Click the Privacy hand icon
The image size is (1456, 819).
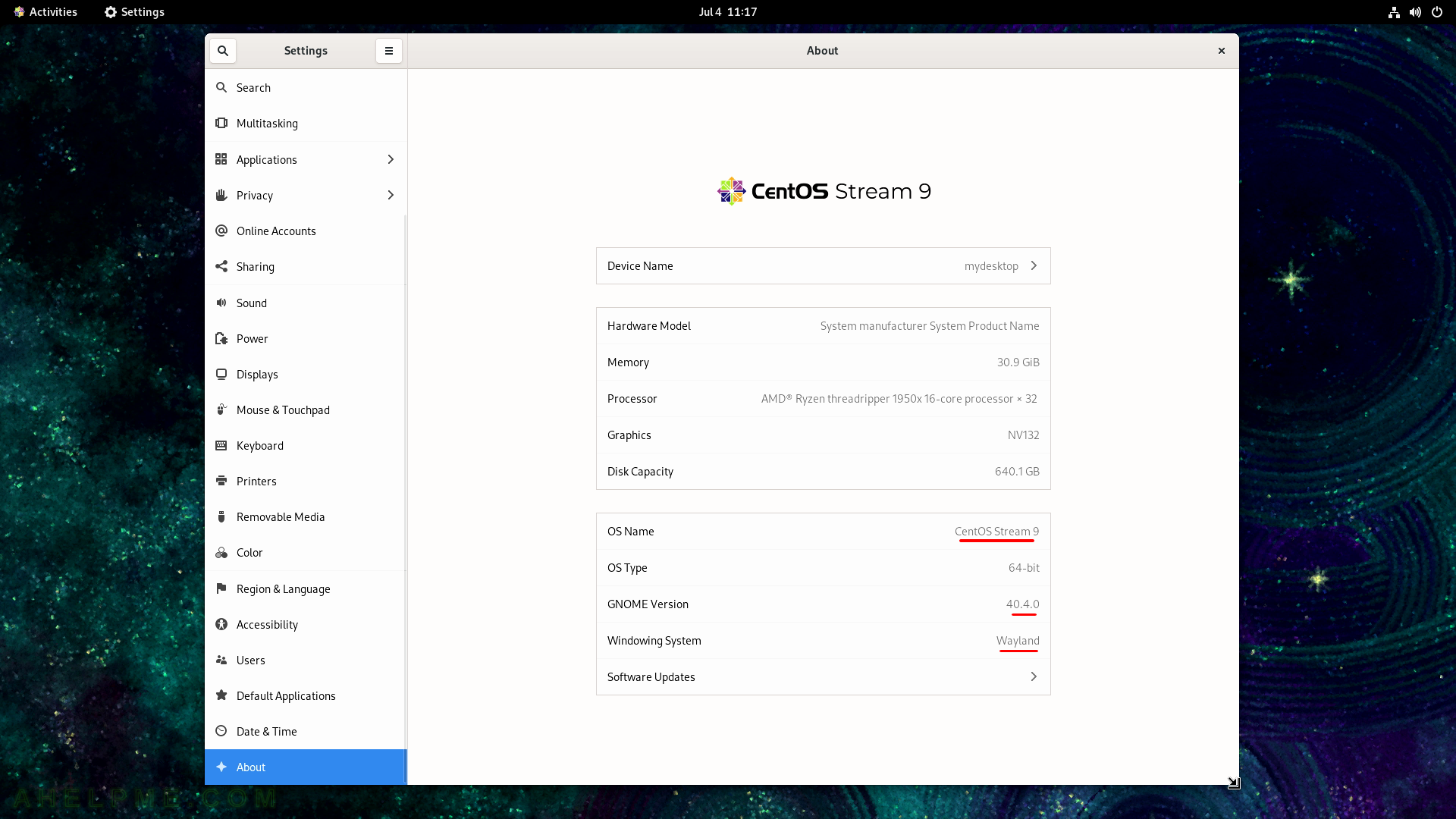[x=221, y=195]
